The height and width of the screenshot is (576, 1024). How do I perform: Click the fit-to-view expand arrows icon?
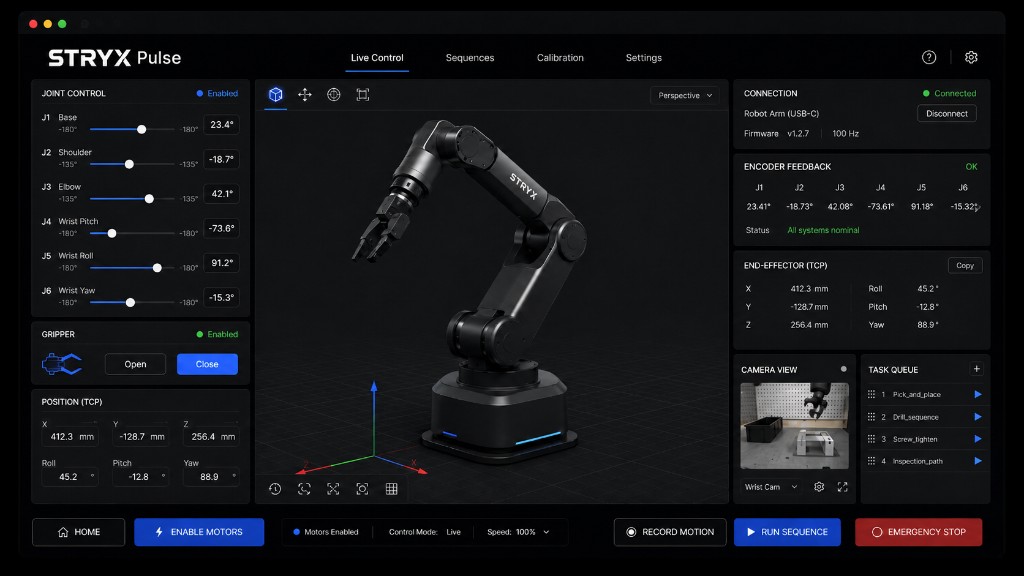point(333,488)
